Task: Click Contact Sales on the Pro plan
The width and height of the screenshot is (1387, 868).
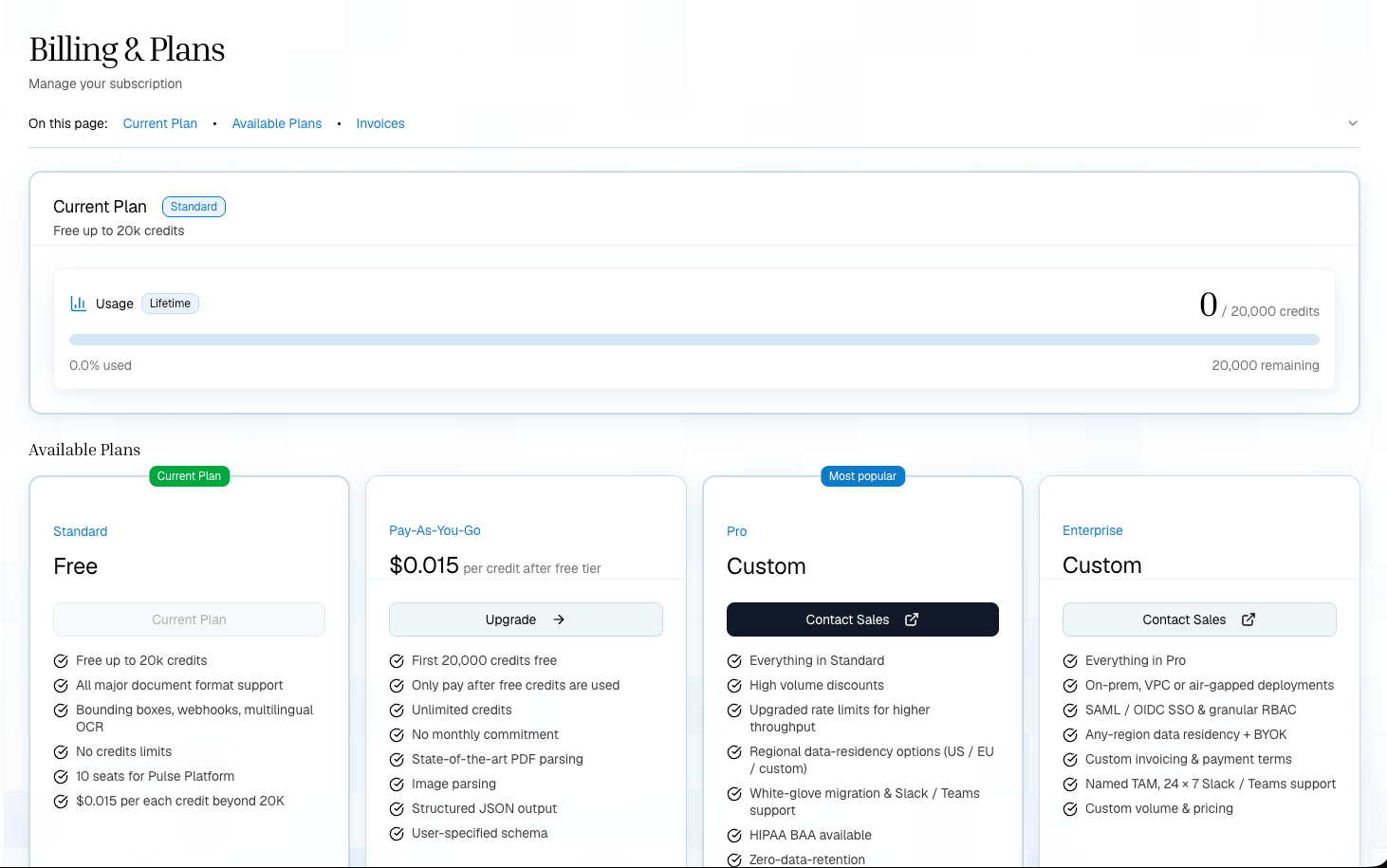Action: [862, 619]
